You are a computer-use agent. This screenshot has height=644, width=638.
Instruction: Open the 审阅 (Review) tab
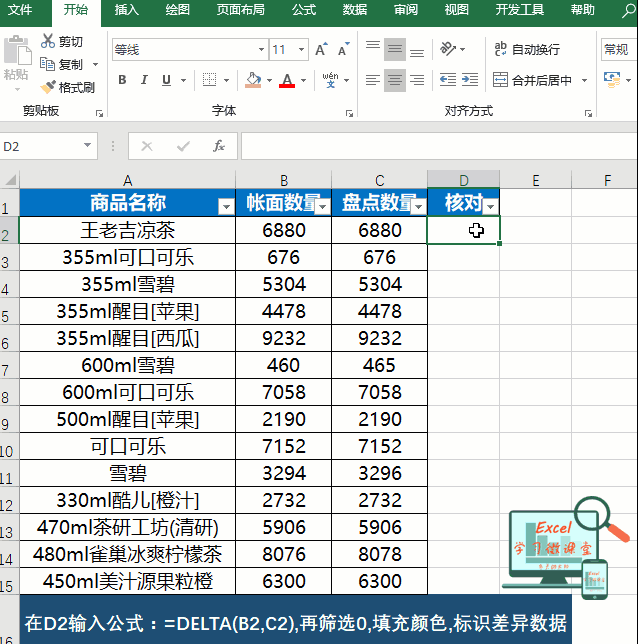coord(406,9)
